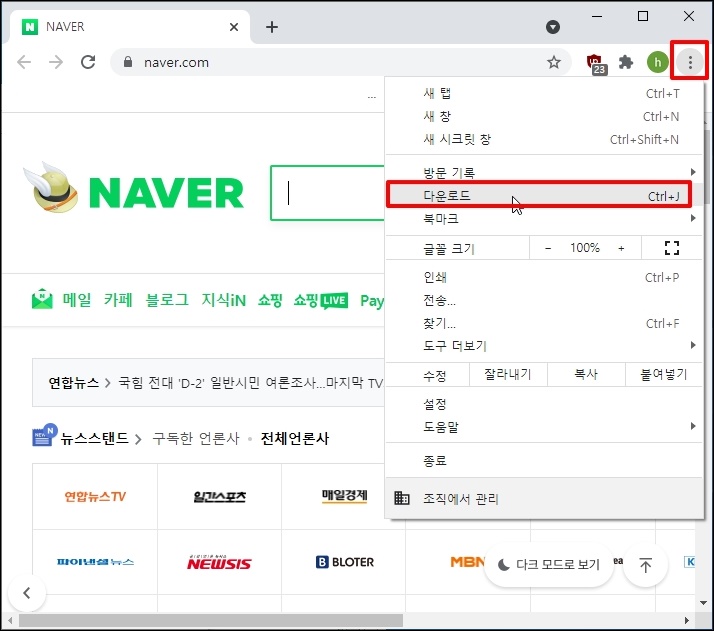Open the Extensions puzzle icon
This screenshot has height=631, width=714.
pos(626,62)
